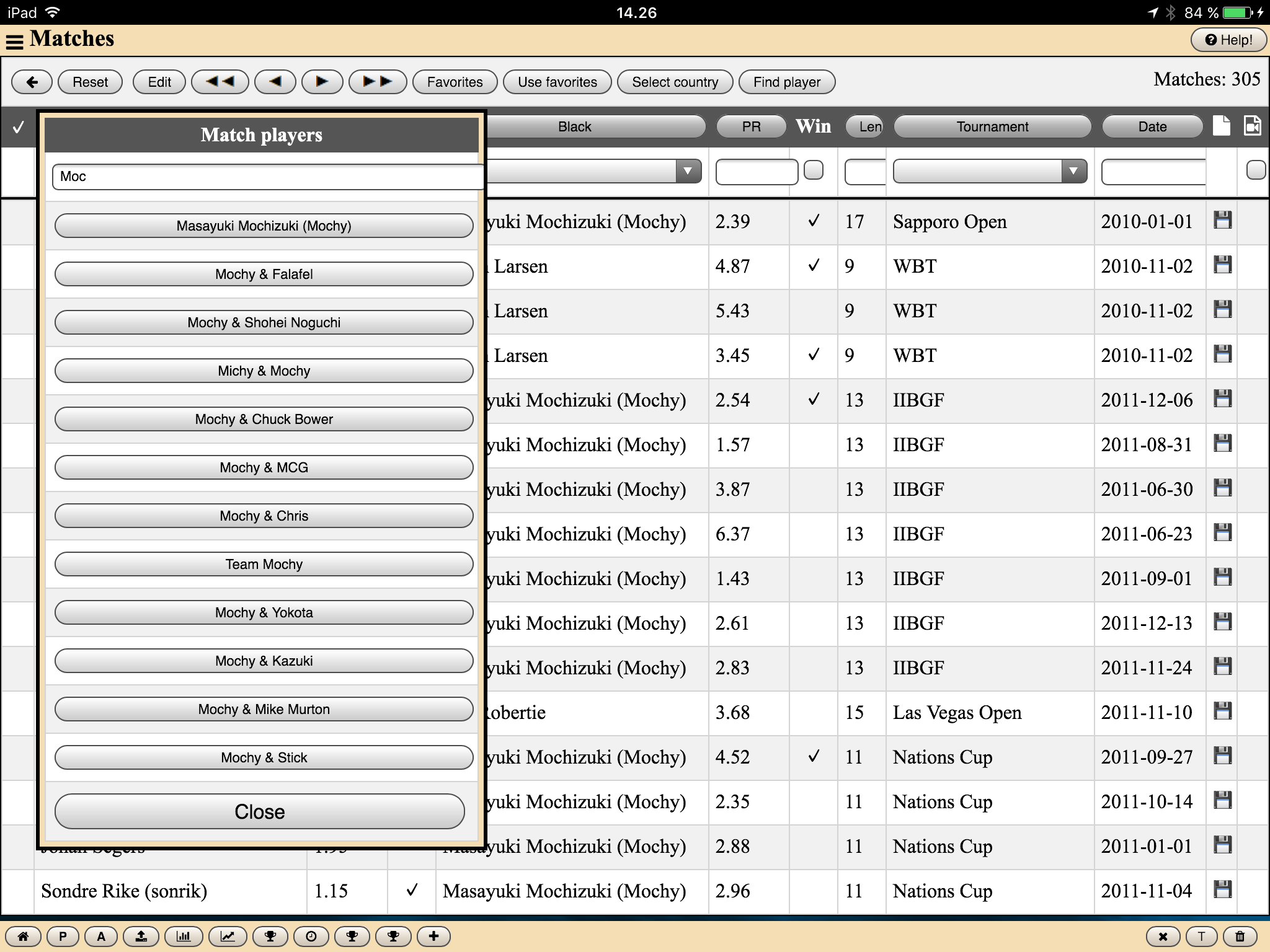Select Mochy & Chuck Bower
Image resolution: width=1270 pixels, height=952 pixels.
pos(264,419)
